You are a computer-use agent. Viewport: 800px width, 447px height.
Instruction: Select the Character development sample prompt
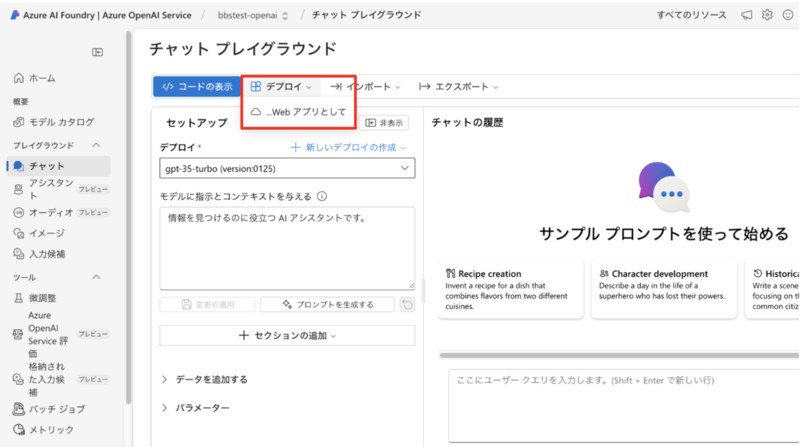pyautogui.click(x=664, y=289)
